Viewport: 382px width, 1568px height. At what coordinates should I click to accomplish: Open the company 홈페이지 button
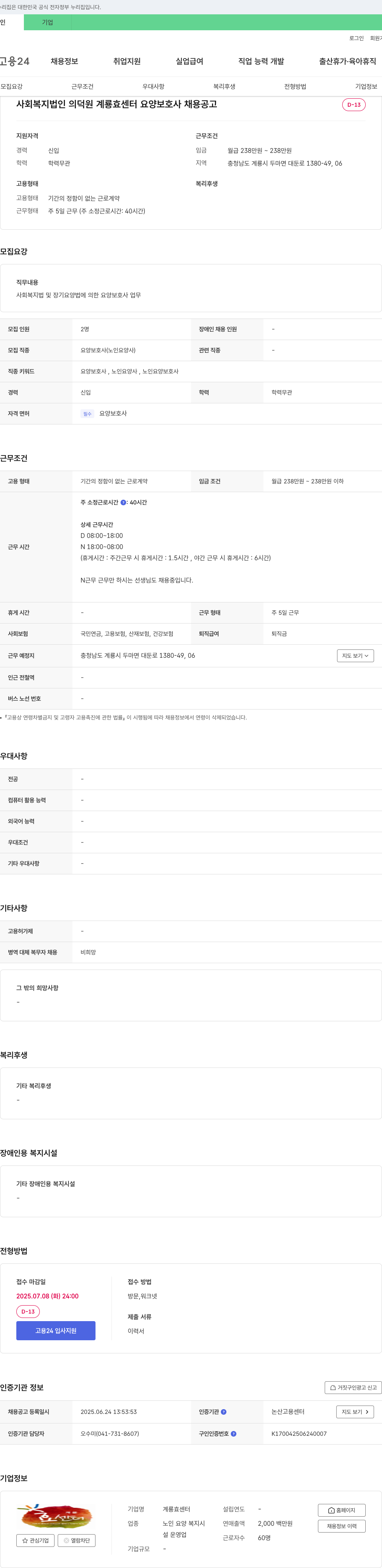(341, 1509)
